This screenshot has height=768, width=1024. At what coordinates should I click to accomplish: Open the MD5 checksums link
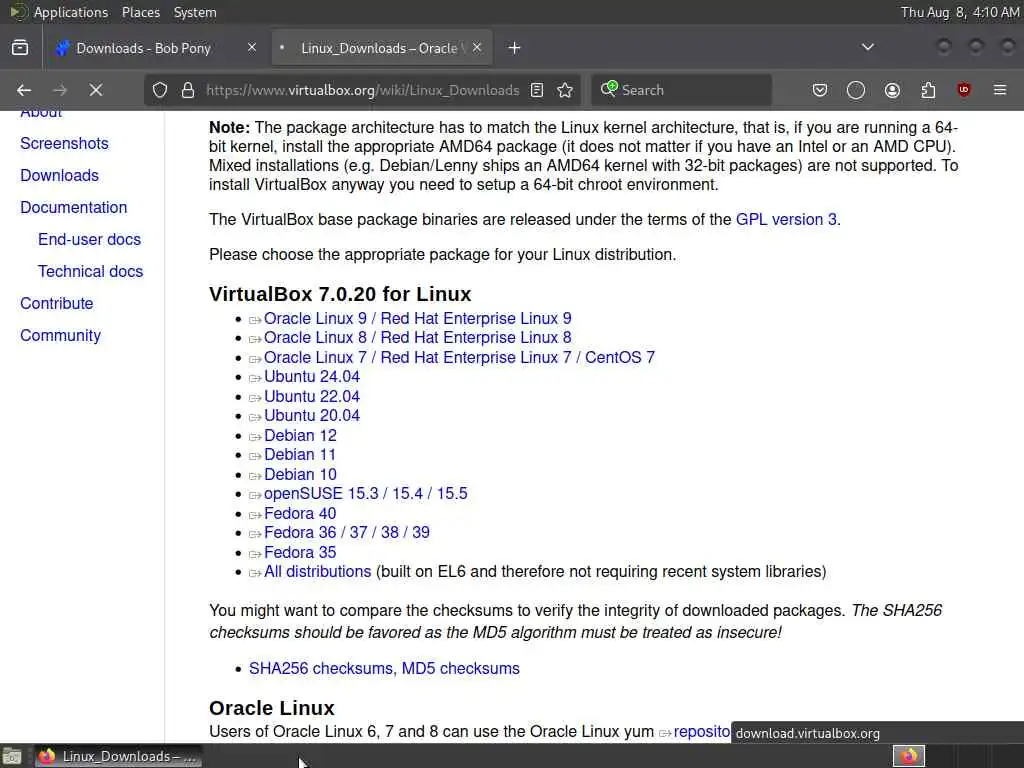[460, 669]
